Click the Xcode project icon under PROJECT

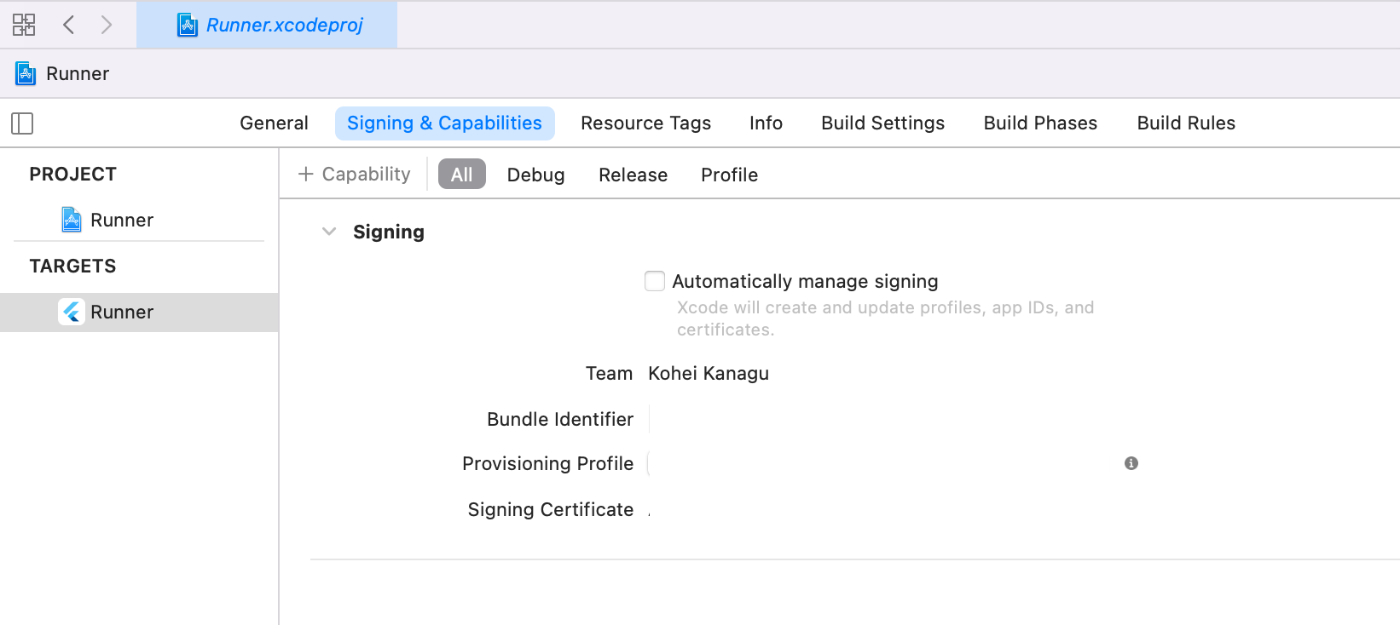[x=71, y=220]
